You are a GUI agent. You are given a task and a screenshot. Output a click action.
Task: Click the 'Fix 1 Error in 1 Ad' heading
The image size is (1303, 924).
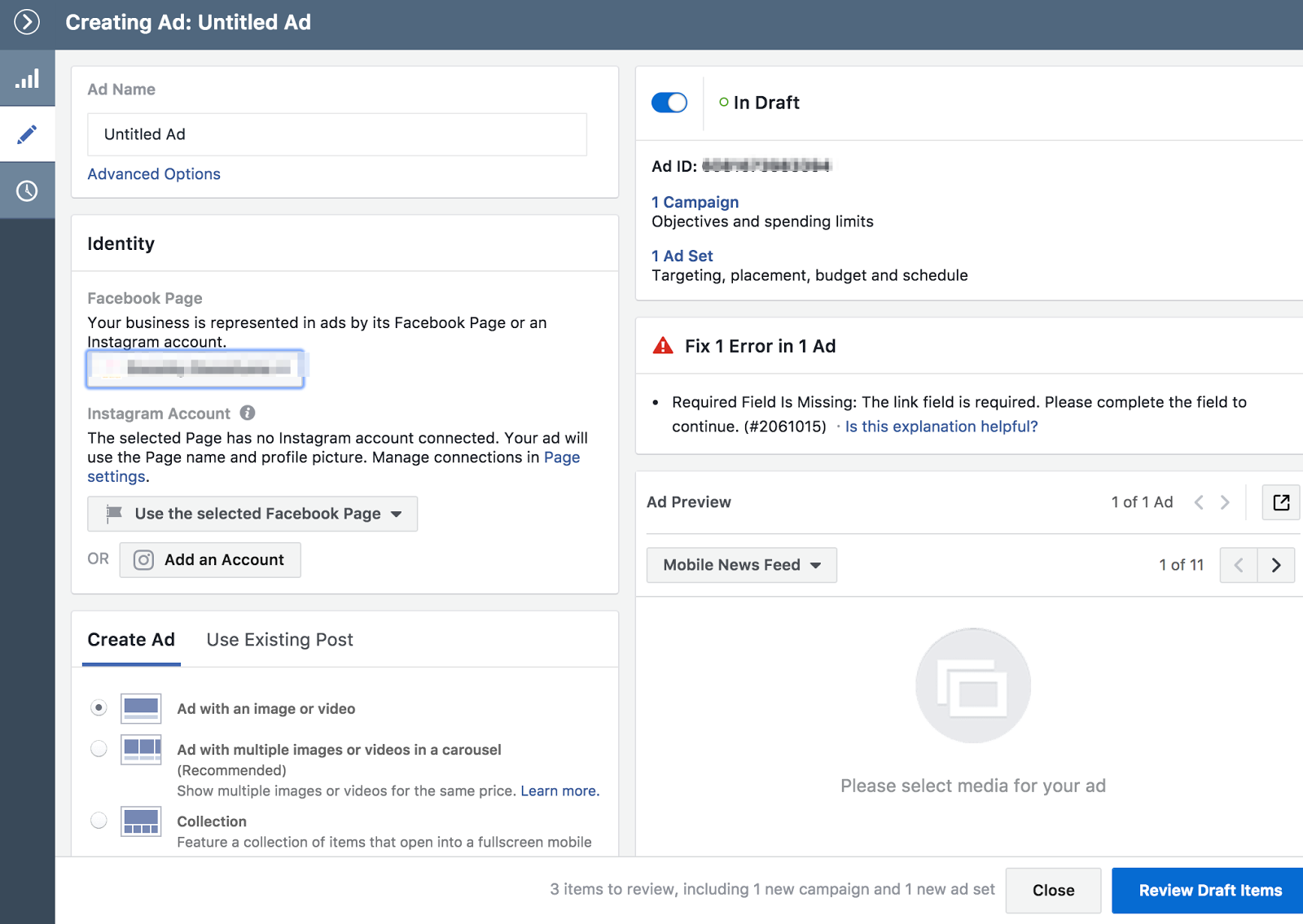pos(760,346)
